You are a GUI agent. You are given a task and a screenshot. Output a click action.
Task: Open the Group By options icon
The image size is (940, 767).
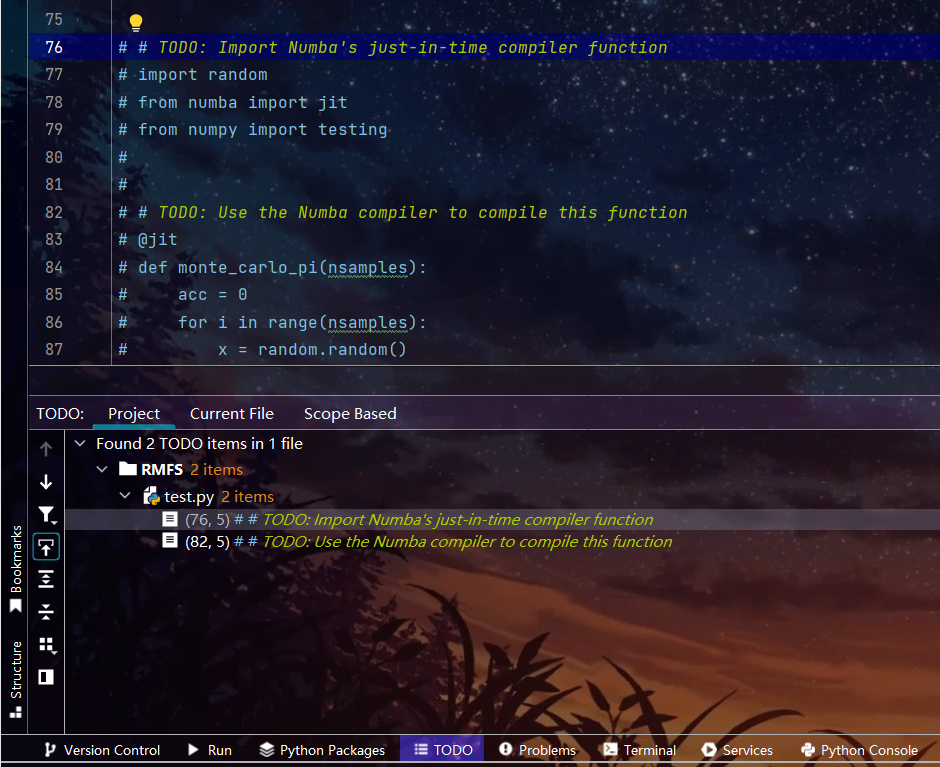click(46, 645)
